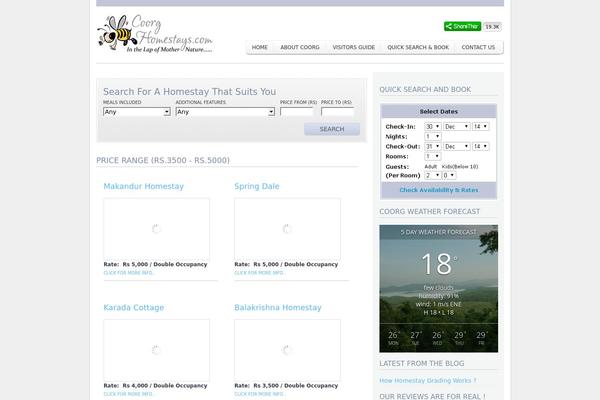Click the Makandur Homestay image thumbnail

coord(157,229)
